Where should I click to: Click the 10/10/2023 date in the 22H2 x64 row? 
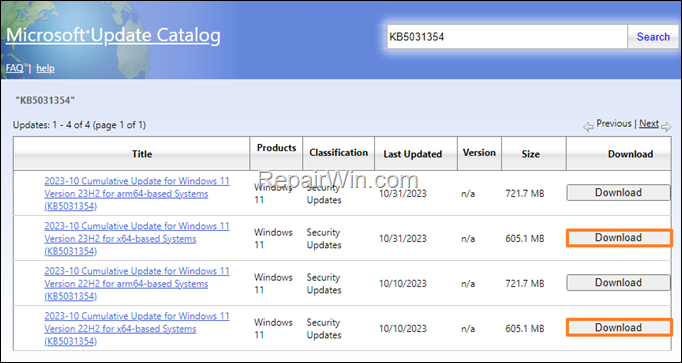coord(403,329)
